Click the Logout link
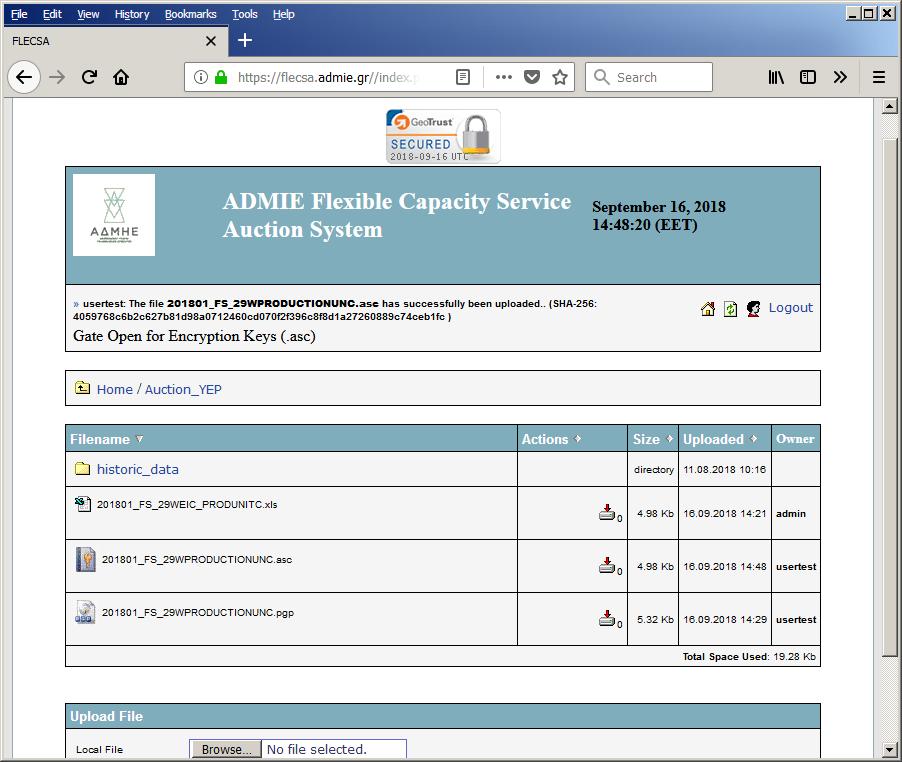Image resolution: width=902 pixels, height=762 pixels. point(790,308)
